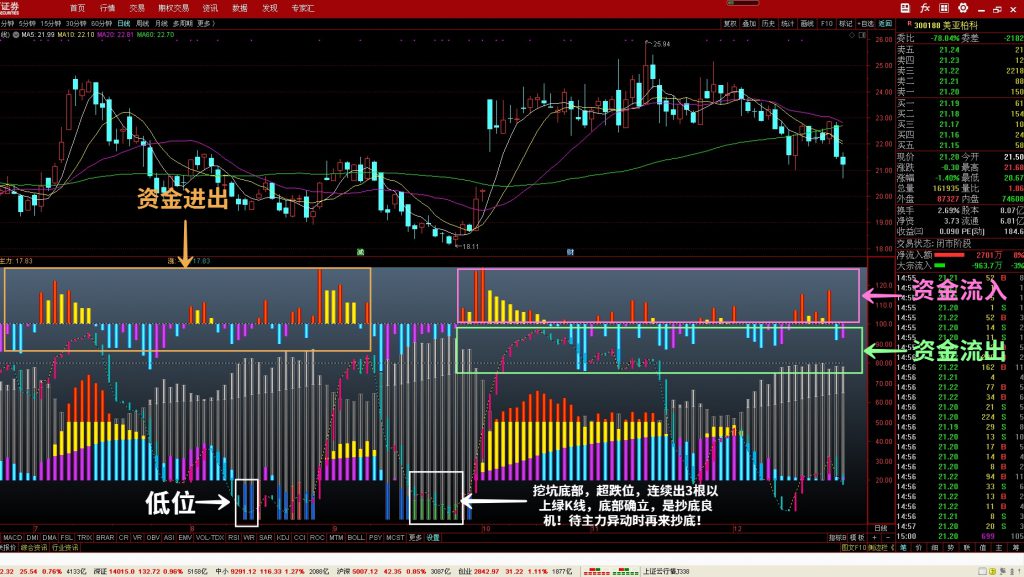Image resolution: width=1024 pixels, height=577 pixels.
Task: Open the 行情 menu
Action: (107, 8)
